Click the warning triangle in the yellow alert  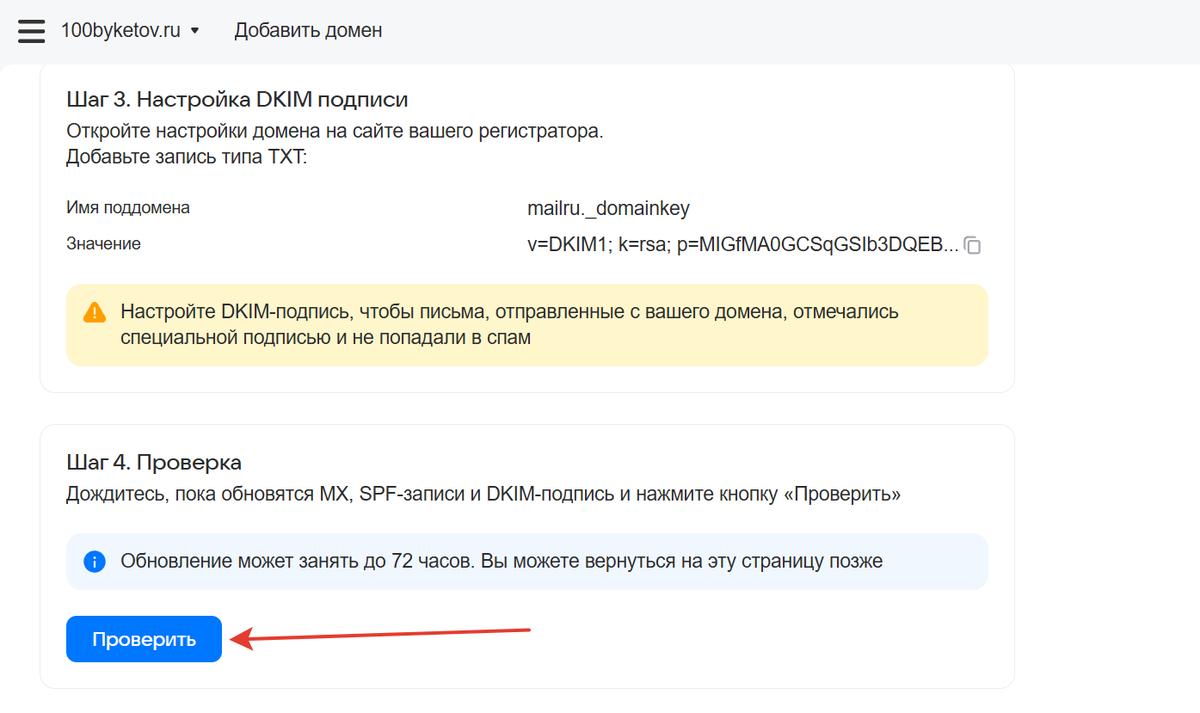[94, 311]
